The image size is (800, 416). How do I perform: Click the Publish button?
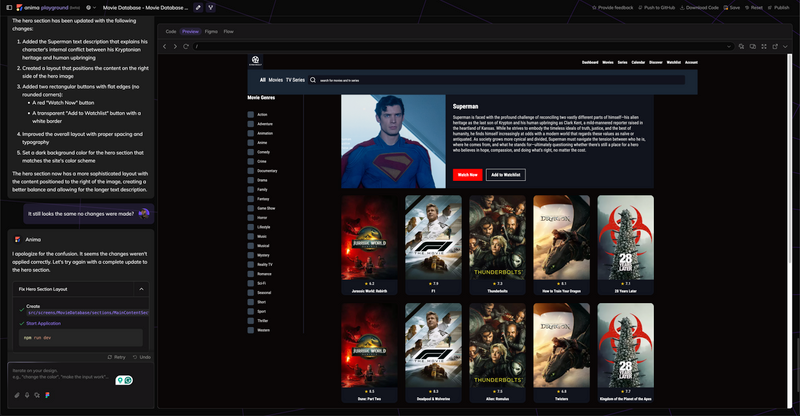click(779, 8)
